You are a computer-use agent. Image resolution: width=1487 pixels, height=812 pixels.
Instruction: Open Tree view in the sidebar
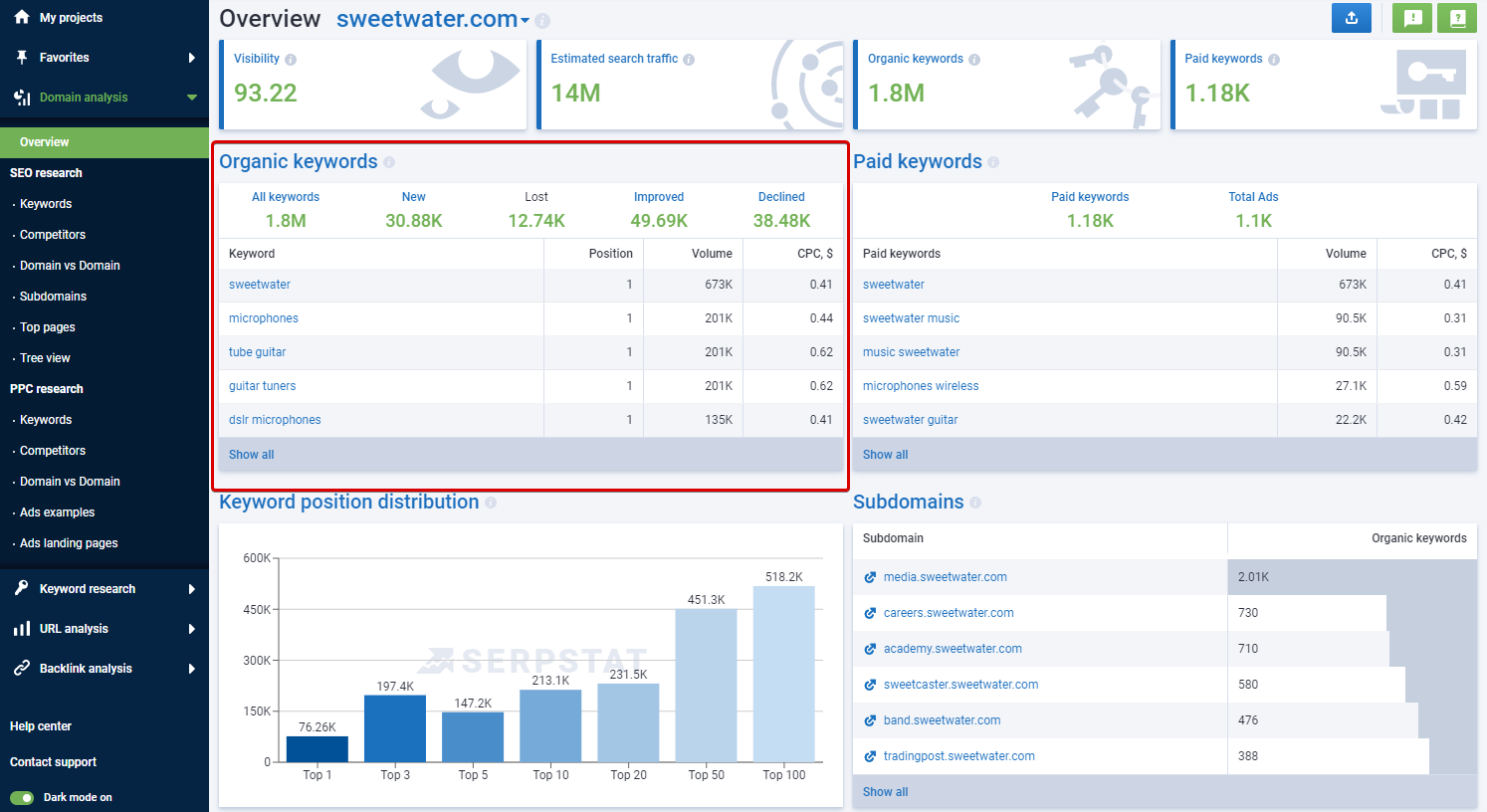tap(45, 358)
